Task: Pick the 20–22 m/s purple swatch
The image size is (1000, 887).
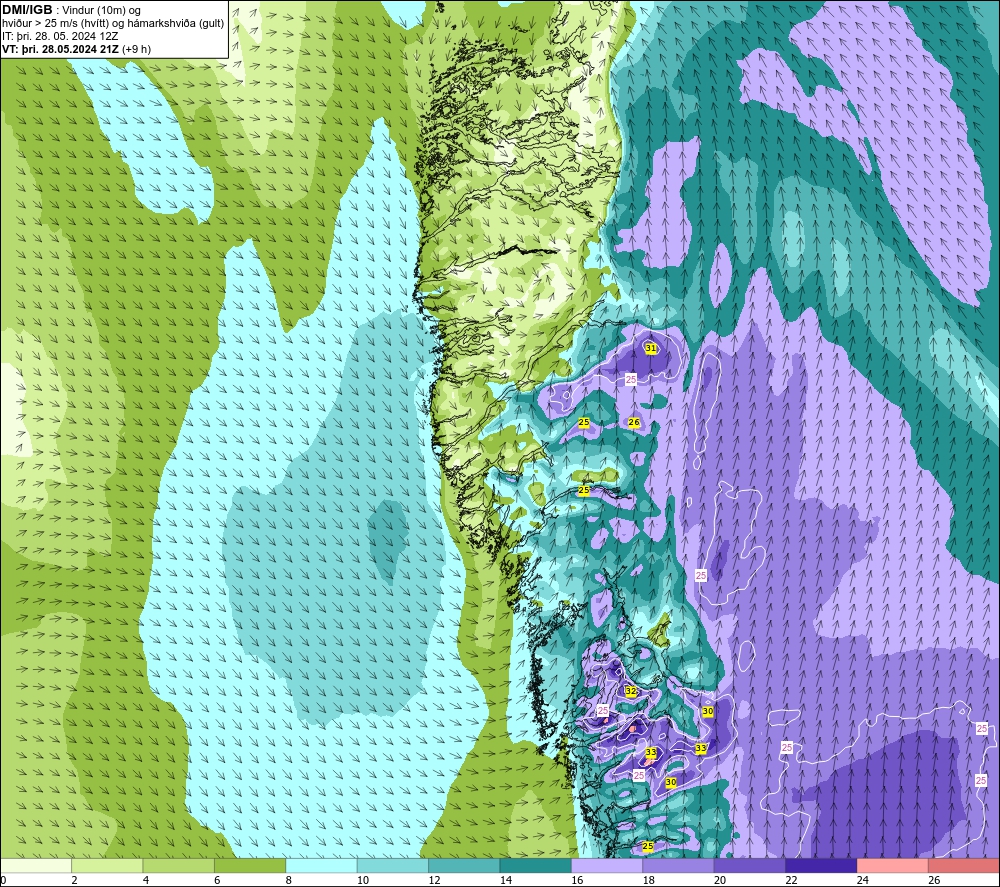Action: pyautogui.click(x=750, y=865)
